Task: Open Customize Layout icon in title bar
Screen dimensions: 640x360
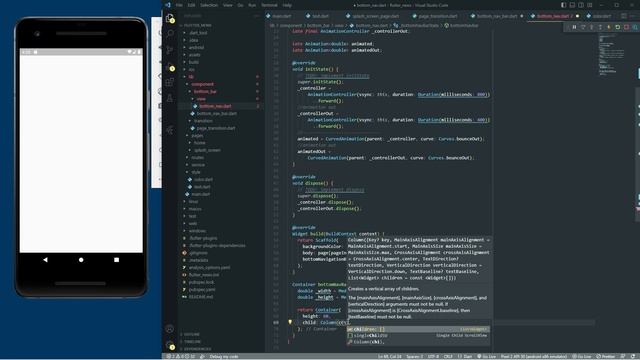Action: [590, 5]
